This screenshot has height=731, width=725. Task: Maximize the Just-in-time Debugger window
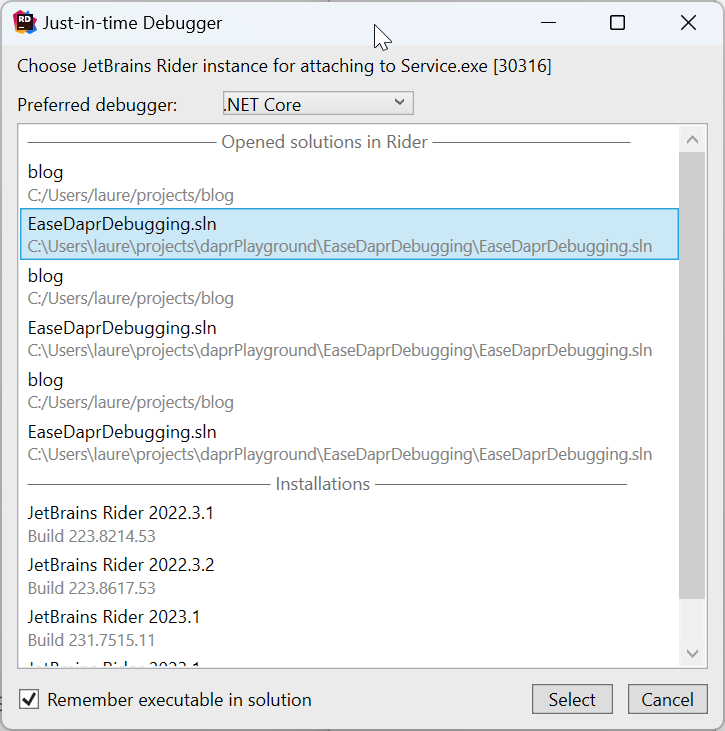[x=617, y=22]
